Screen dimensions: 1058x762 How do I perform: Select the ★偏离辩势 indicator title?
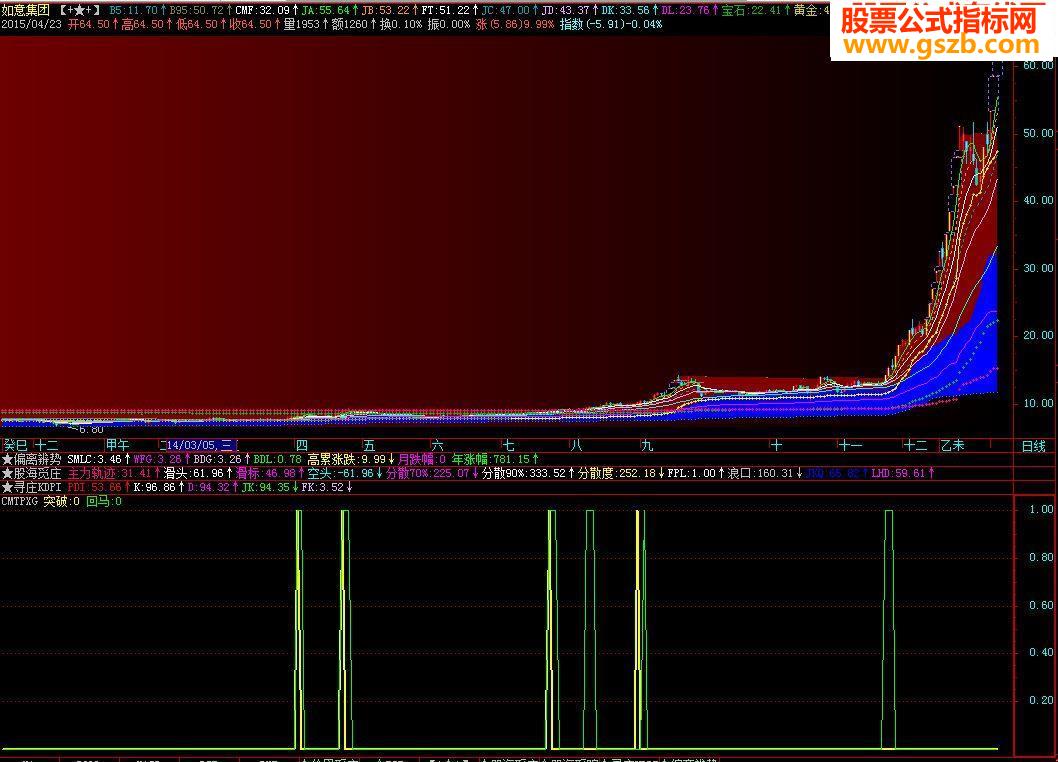tap(32, 459)
